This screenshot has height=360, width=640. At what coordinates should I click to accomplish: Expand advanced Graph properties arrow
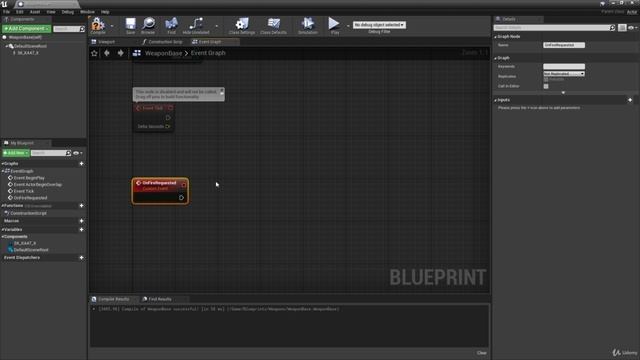point(563,93)
